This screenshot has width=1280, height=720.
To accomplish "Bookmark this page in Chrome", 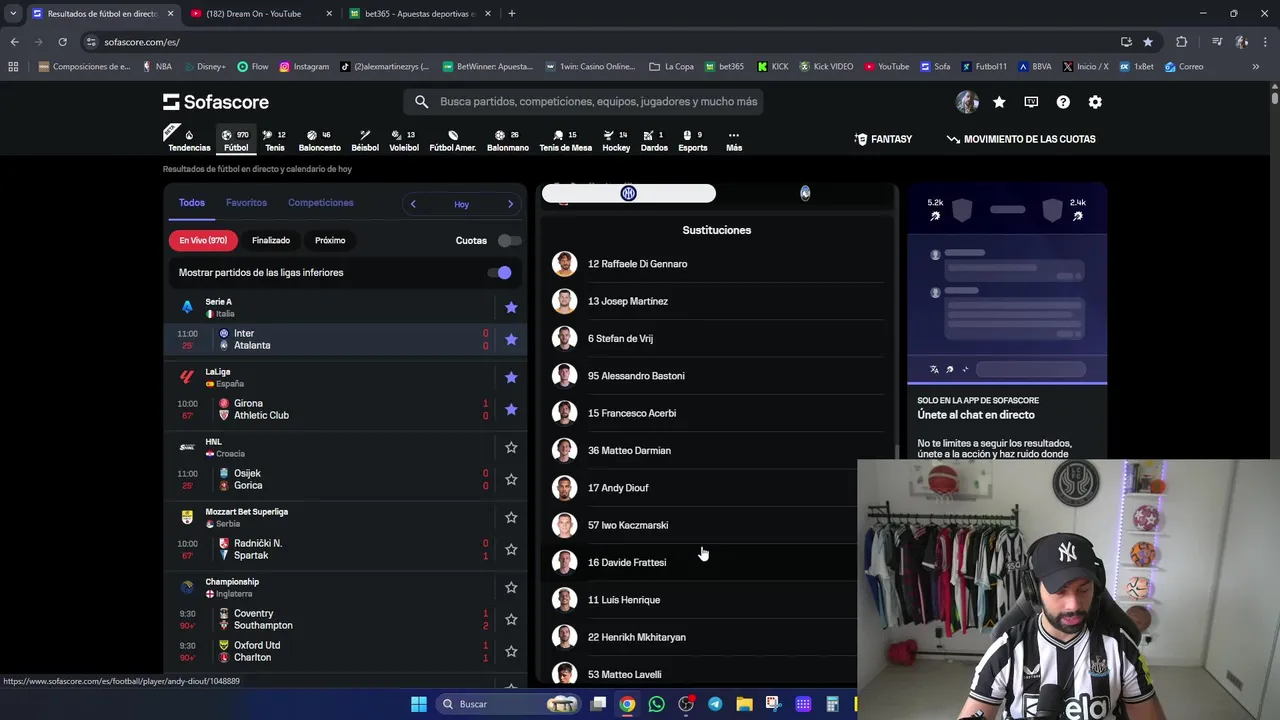I will click(1148, 42).
